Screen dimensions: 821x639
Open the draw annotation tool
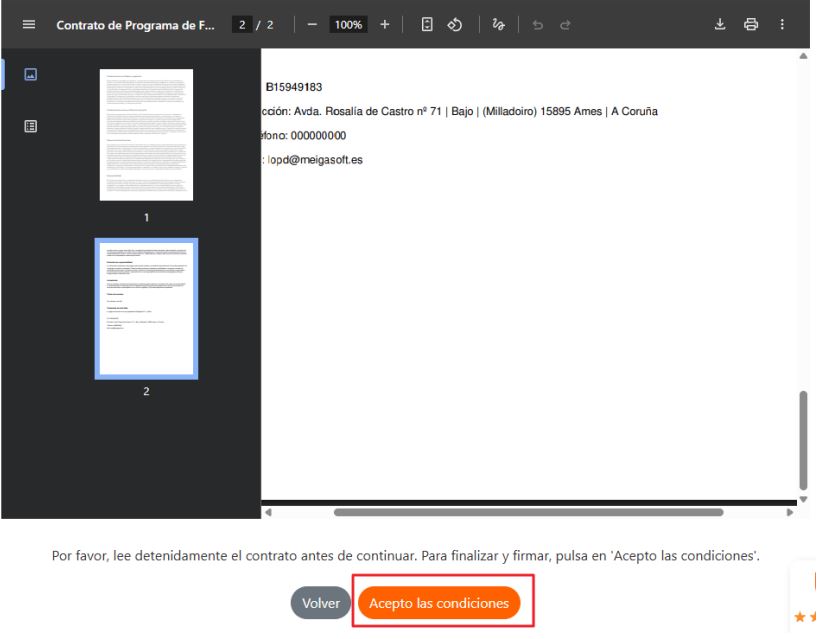pos(497,24)
